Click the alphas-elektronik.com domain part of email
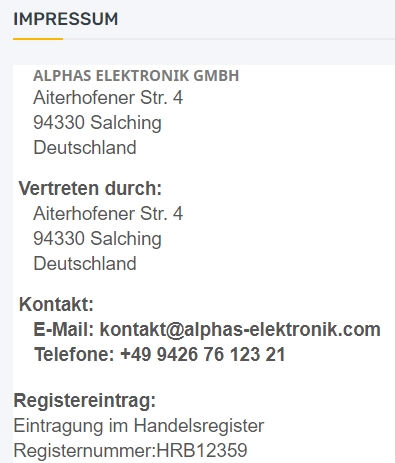 (283, 329)
